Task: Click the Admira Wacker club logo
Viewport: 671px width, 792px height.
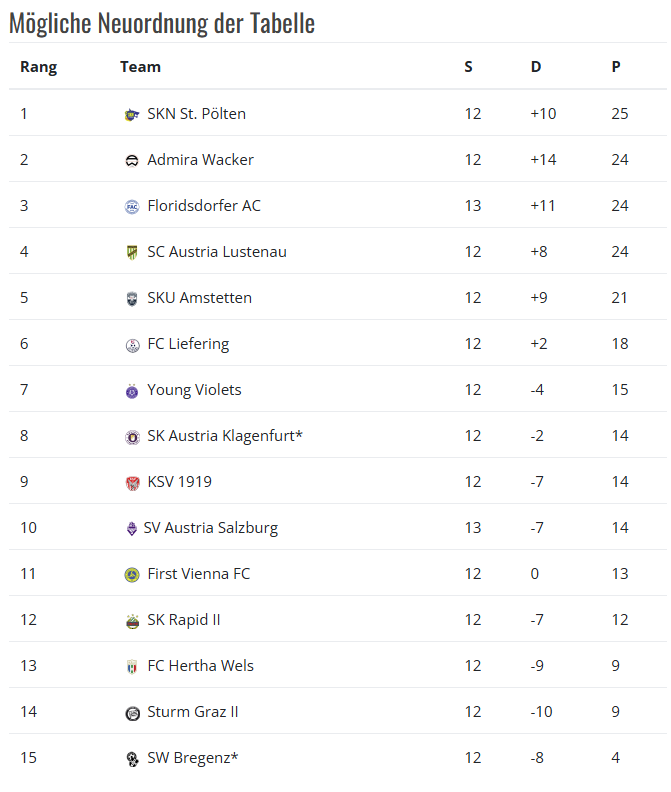Action: [x=132, y=161]
